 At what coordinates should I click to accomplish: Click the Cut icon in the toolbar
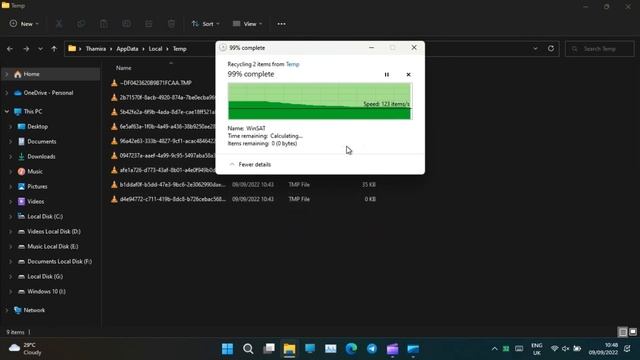coord(59,24)
